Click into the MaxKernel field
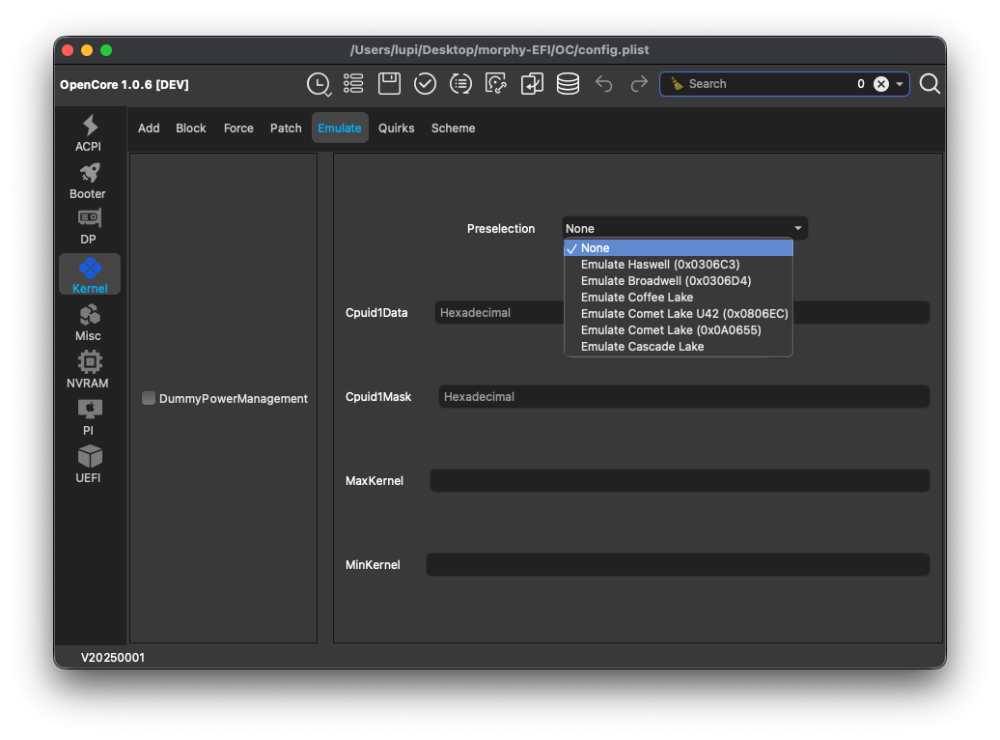Image resolution: width=1000 pixels, height=740 pixels. 679,481
